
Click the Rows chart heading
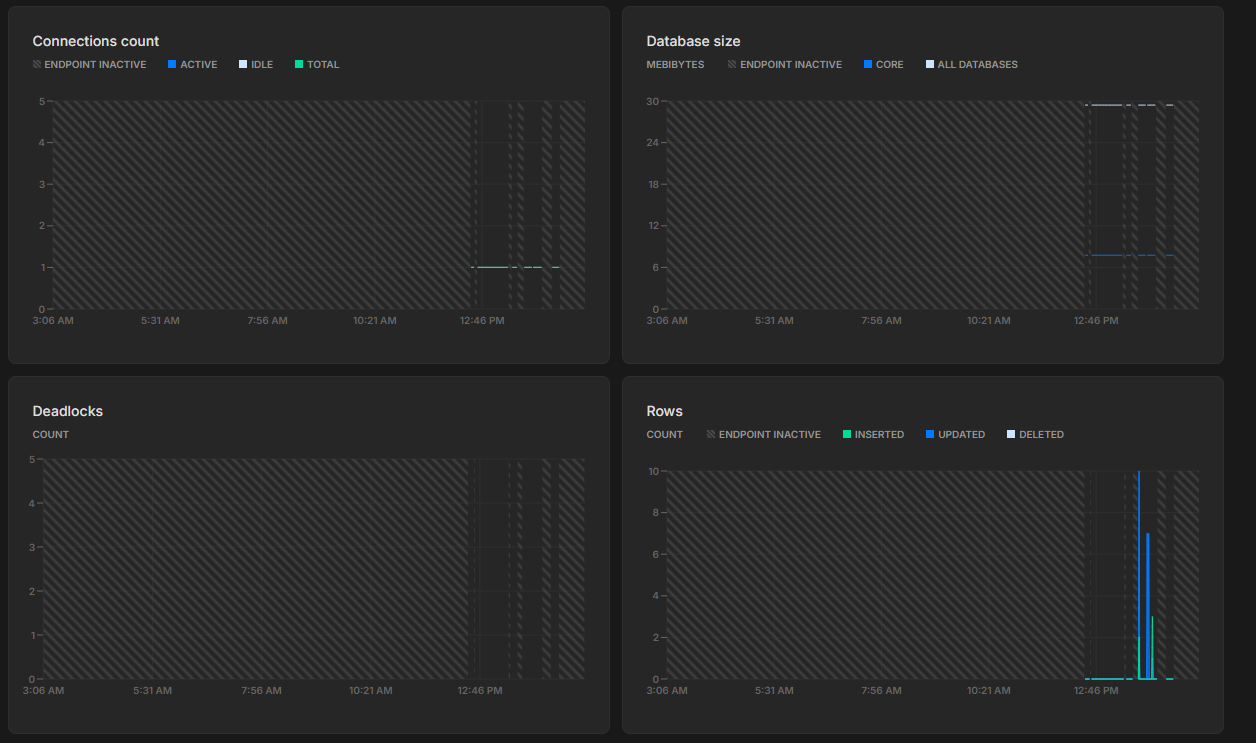[665, 411]
